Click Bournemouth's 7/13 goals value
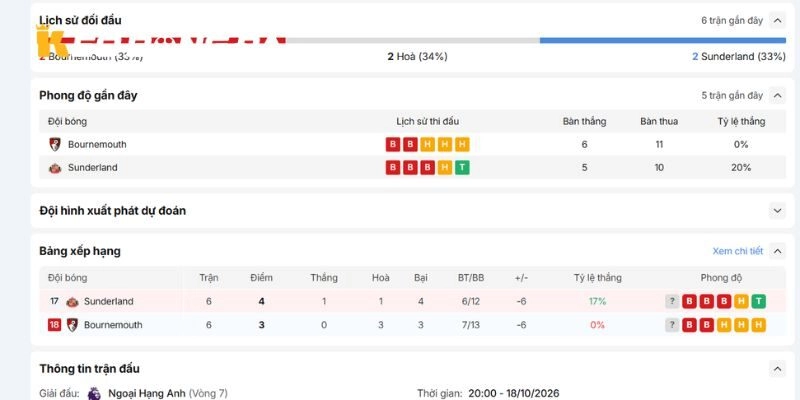Image resolution: width=800 pixels, height=400 pixels. 471,325
